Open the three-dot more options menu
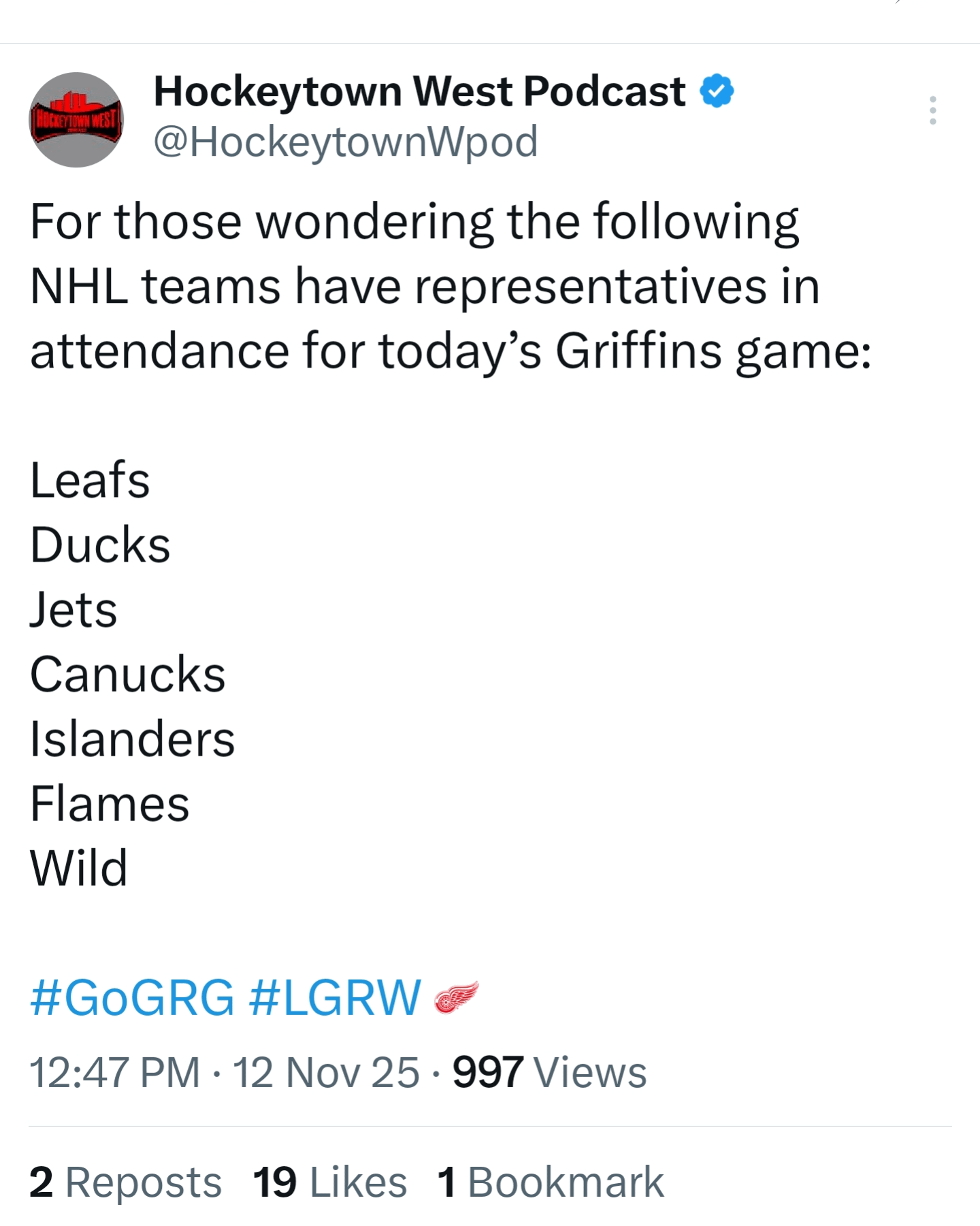Viewport: 980px width, 1226px height. pos(932,110)
